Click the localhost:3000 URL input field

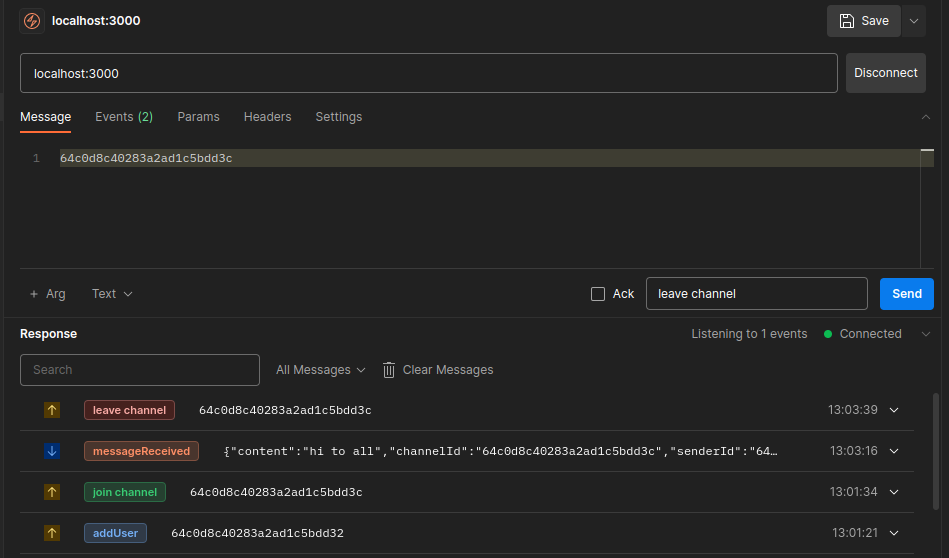click(429, 73)
